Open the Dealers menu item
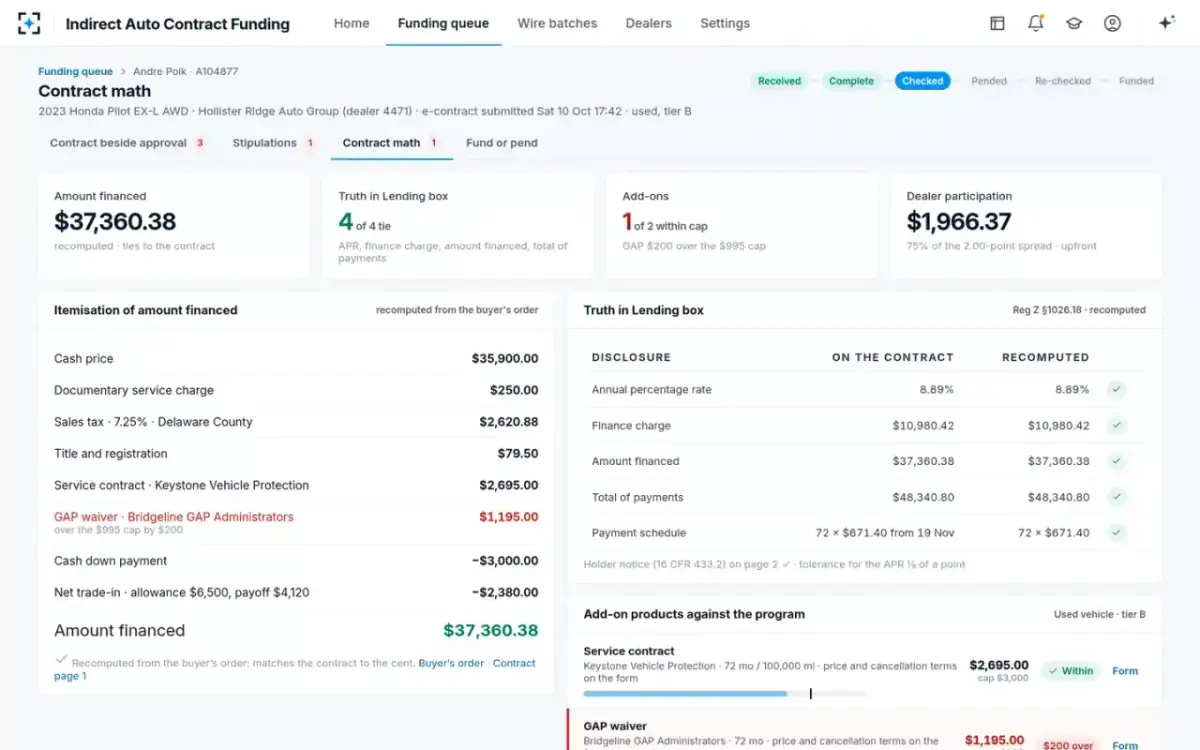1200x750 pixels. [648, 23]
